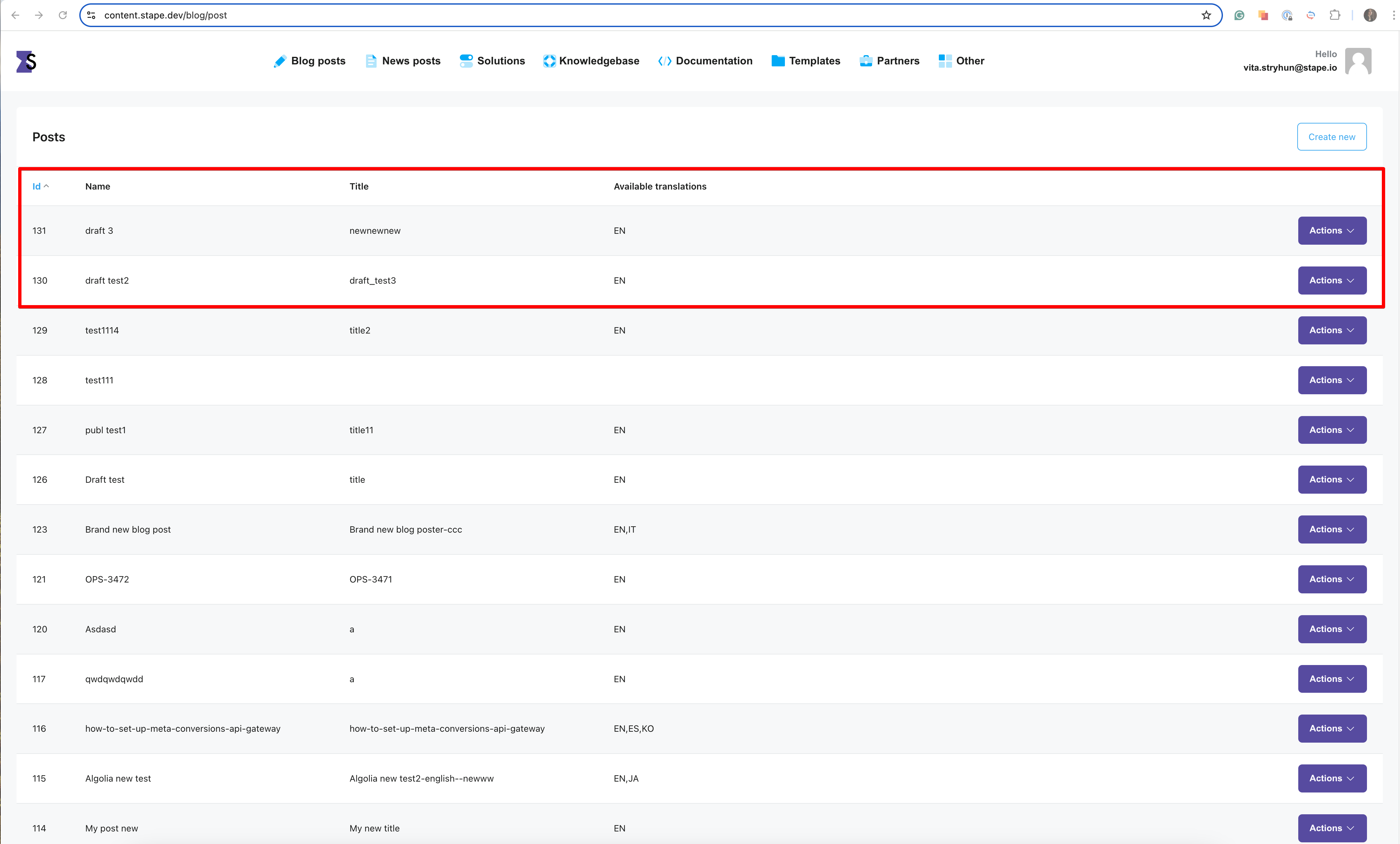Click the 'newnewnew' title cell
Viewport: 1400px width, 844px height.
375,230
